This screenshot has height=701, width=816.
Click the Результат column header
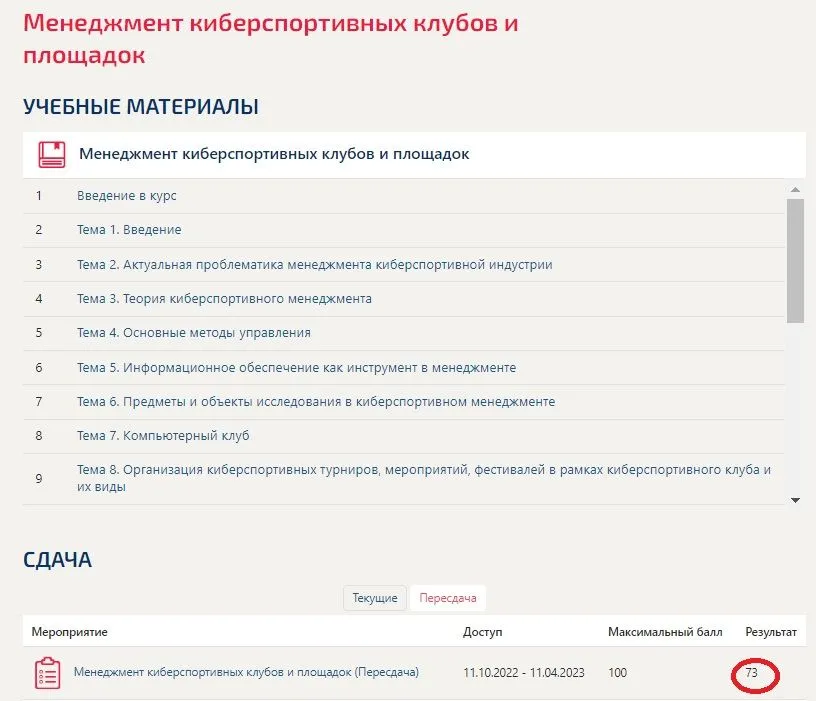pyautogui.click(x=771, y=633)
